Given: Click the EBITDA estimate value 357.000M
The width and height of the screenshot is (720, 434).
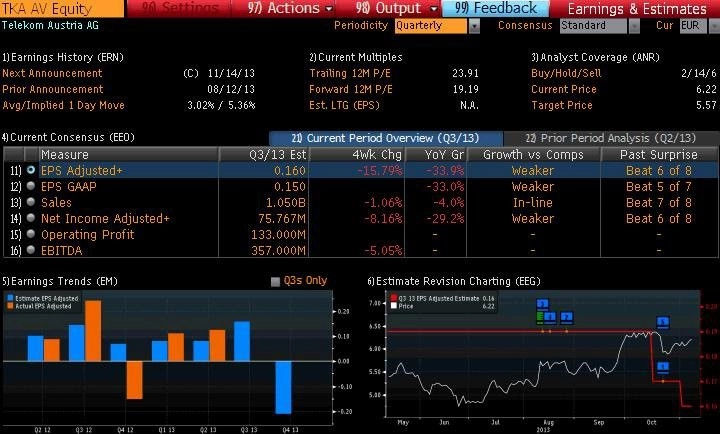Looking at the screenshot, I should click(x=278, y=251).
